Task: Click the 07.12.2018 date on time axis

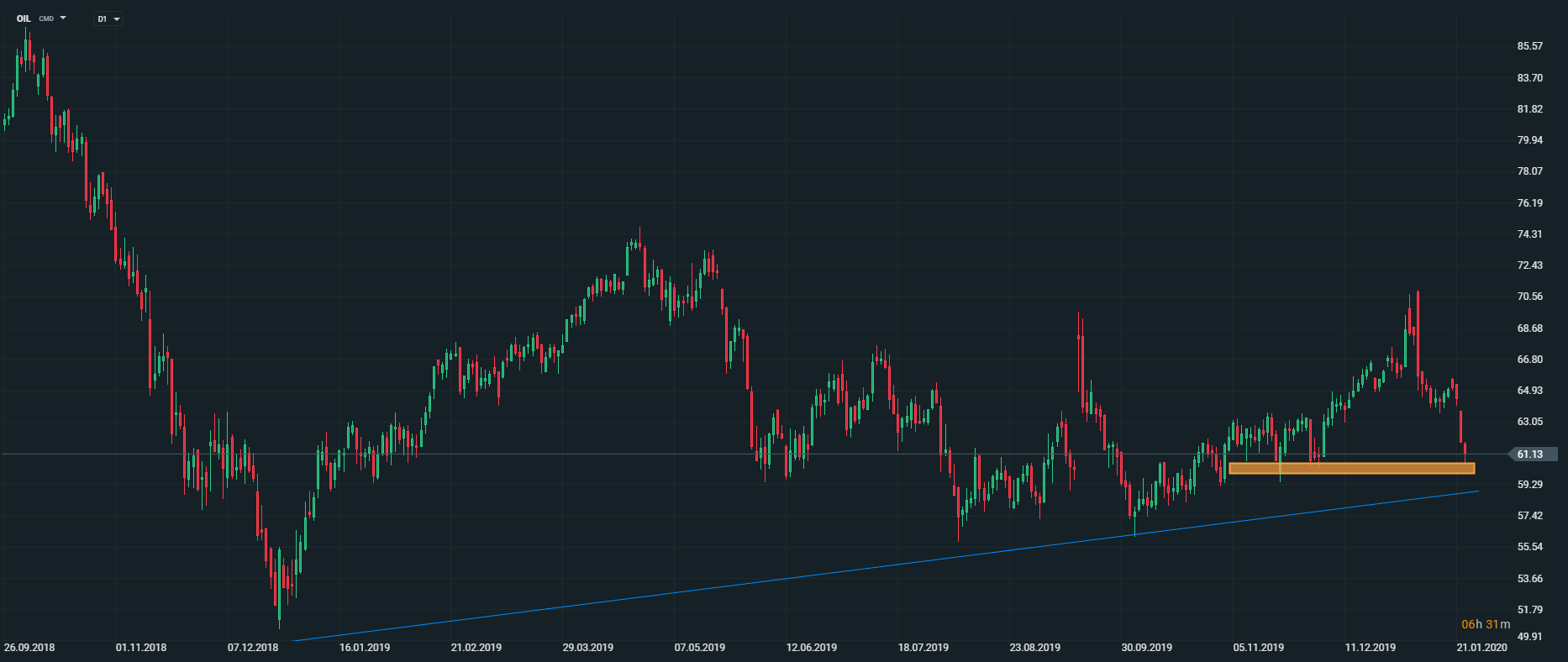Action: click(253, 648)
